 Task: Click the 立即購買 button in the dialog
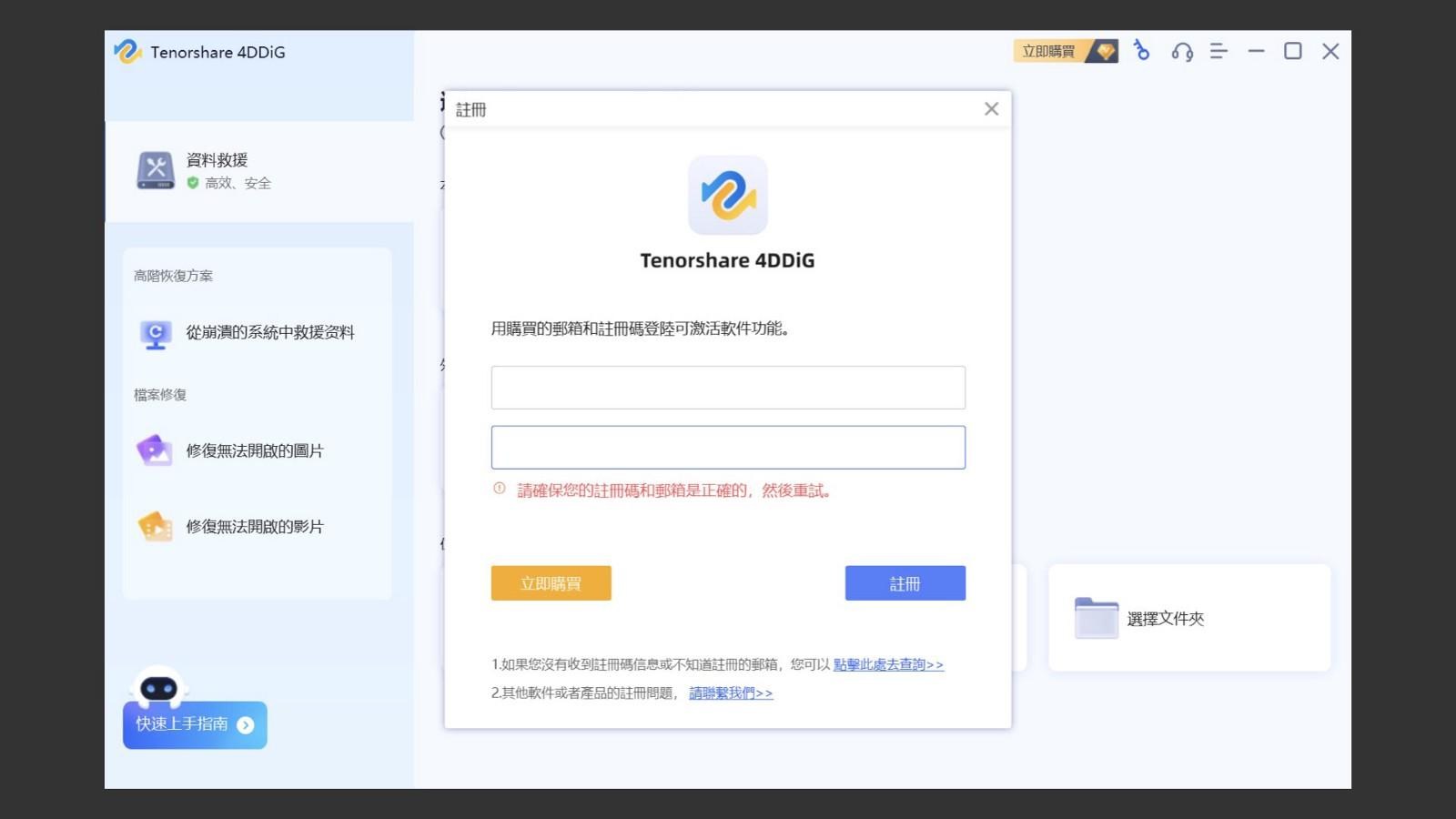[x=551, y=582]
